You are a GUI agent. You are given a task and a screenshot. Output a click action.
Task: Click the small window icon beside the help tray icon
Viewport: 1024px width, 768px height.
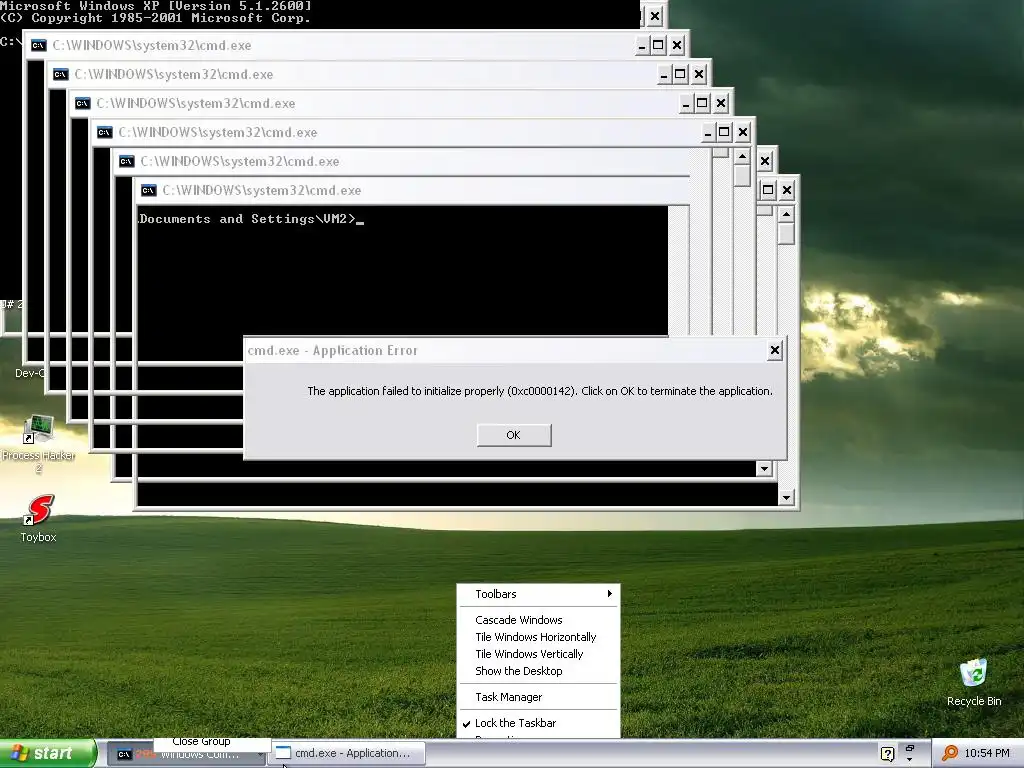click(x=909, y=748)
